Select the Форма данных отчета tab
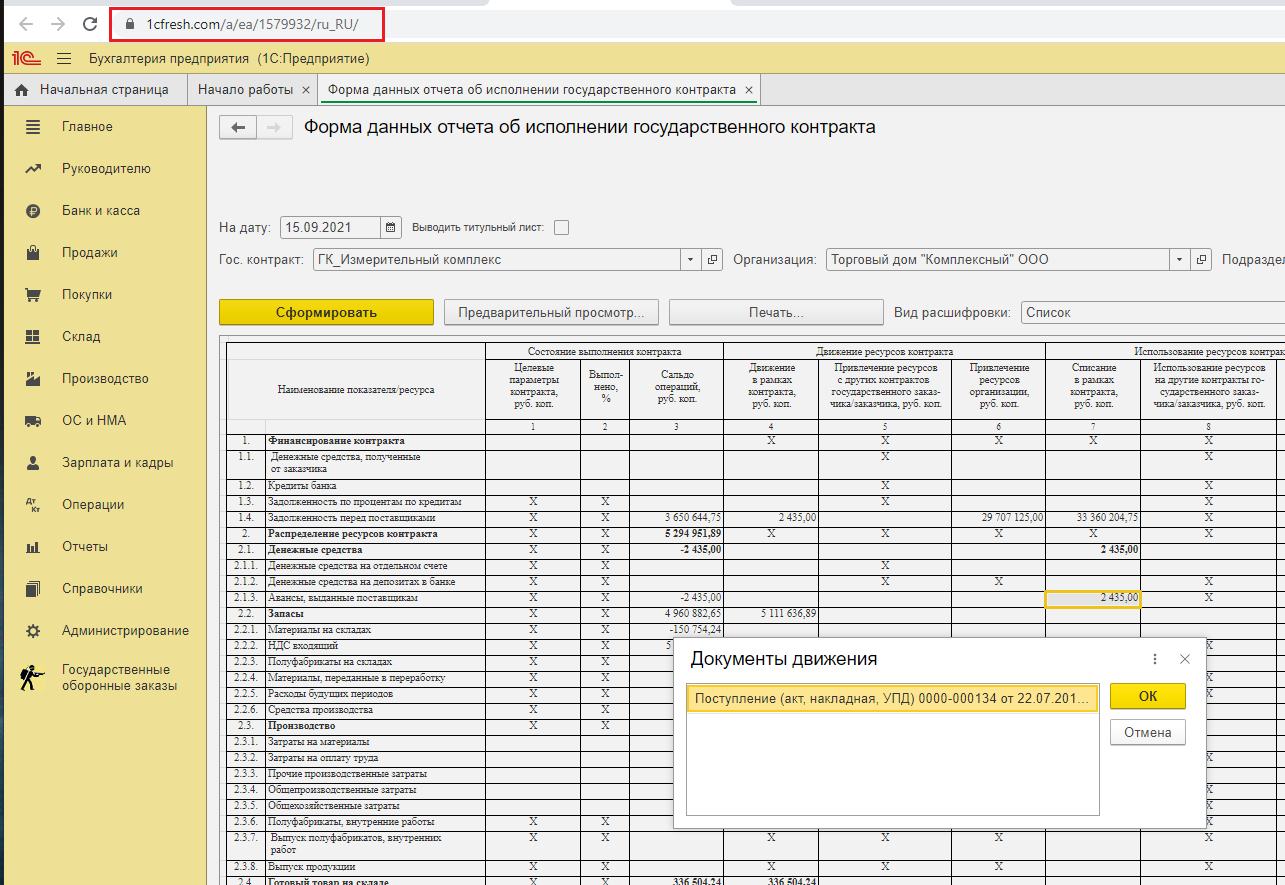 532,89
